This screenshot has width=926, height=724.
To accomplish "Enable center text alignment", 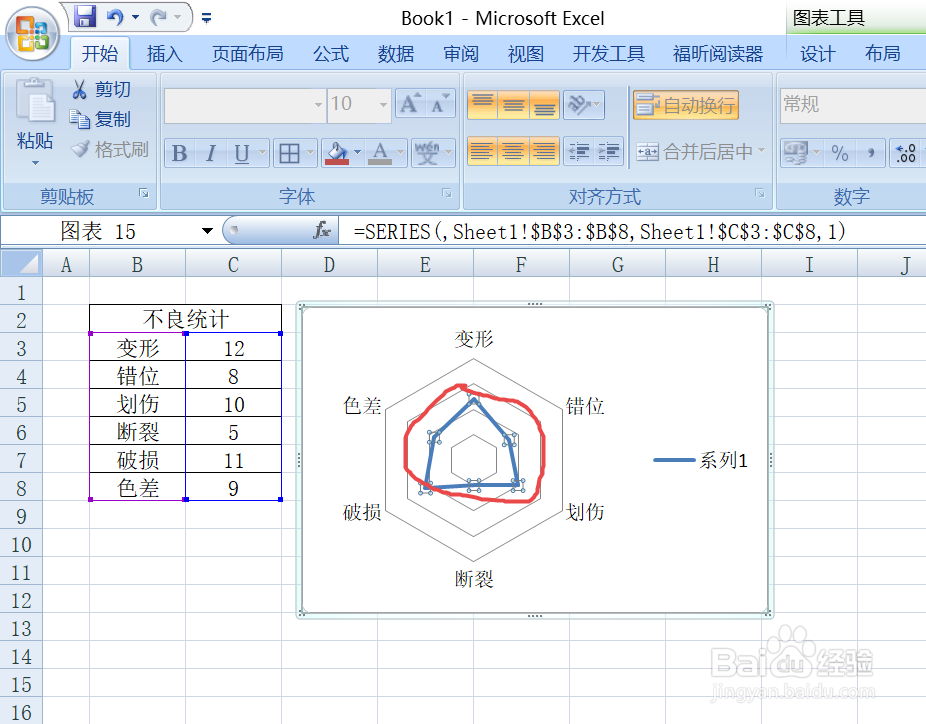I will 511,153.
